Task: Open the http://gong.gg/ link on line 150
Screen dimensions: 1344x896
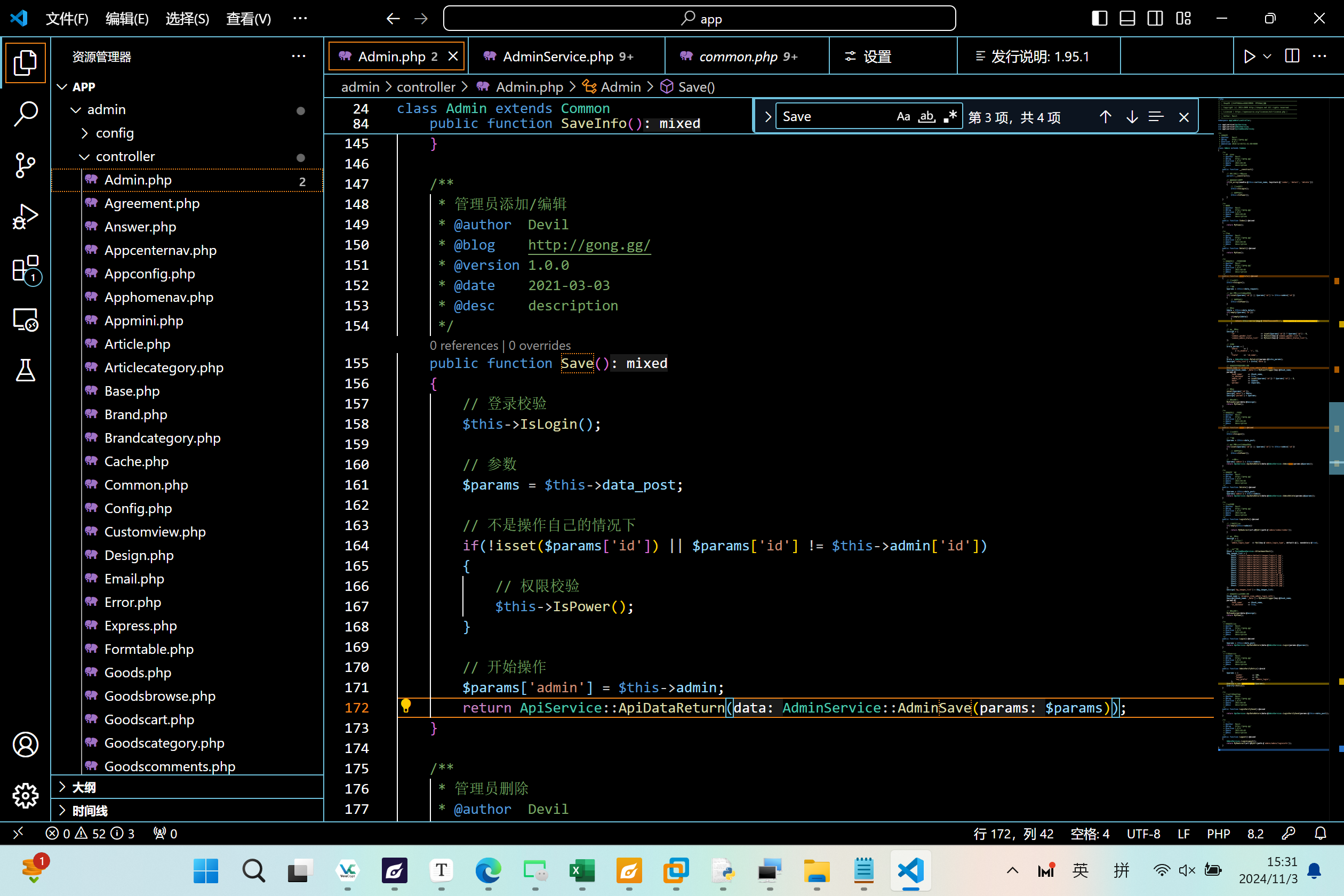Action: pos(589,245)
